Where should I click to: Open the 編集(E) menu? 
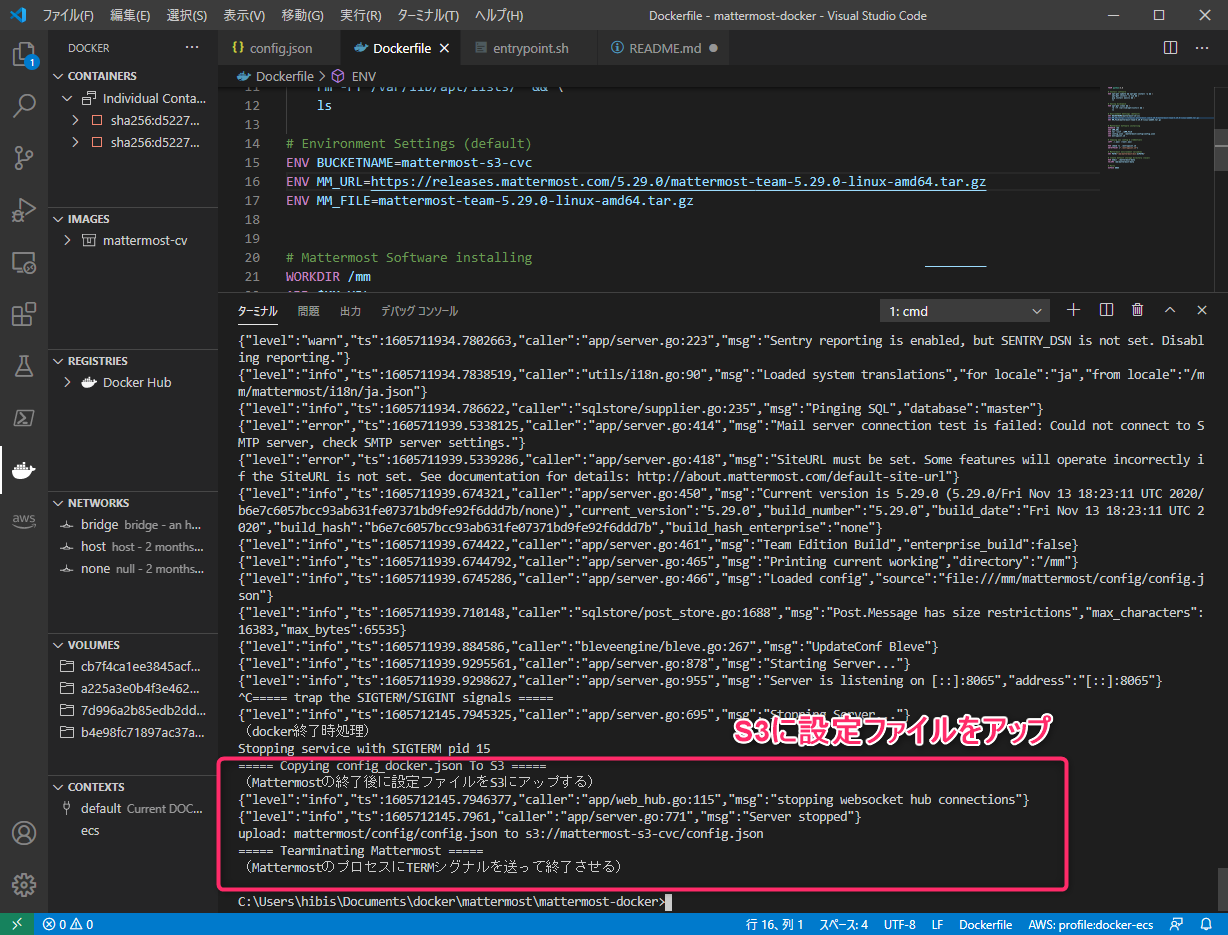coord(129,15)
